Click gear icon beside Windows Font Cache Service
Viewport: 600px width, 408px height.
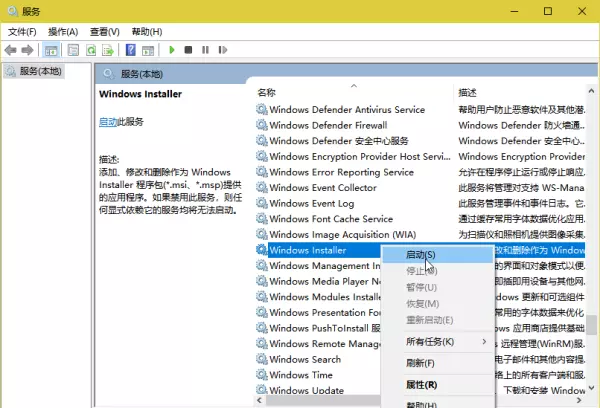(x=262, y=219)
